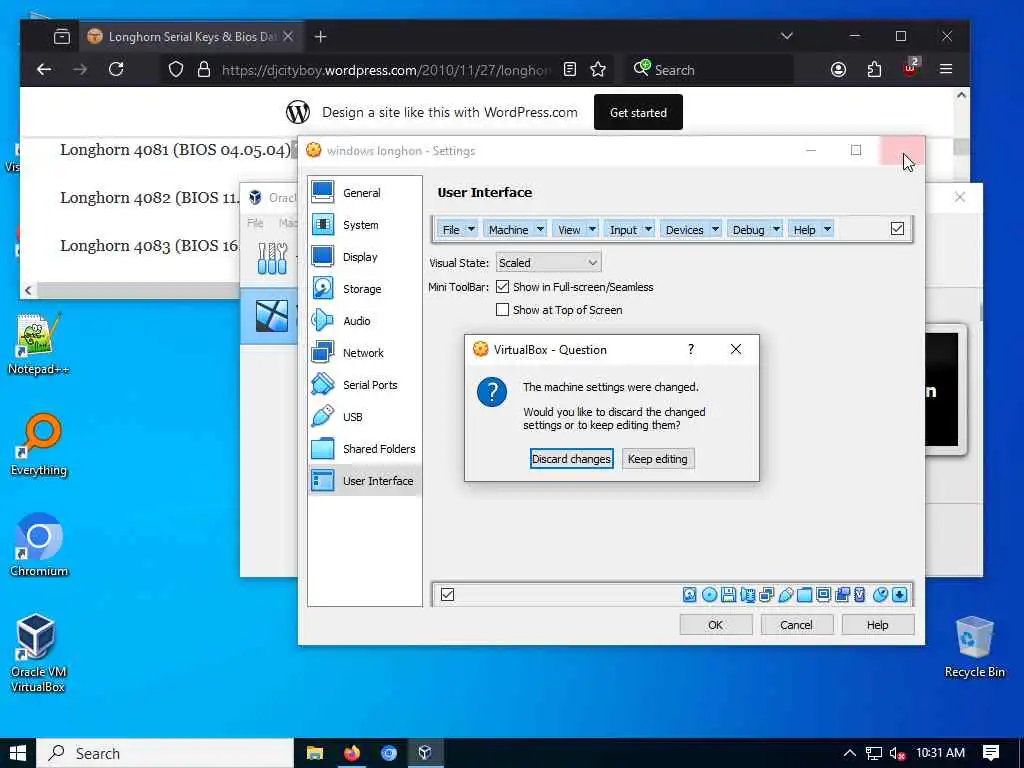
Task: Click the File menu toggle in menu bar editor
Action: pyautogui.click(x=451, y=229)
